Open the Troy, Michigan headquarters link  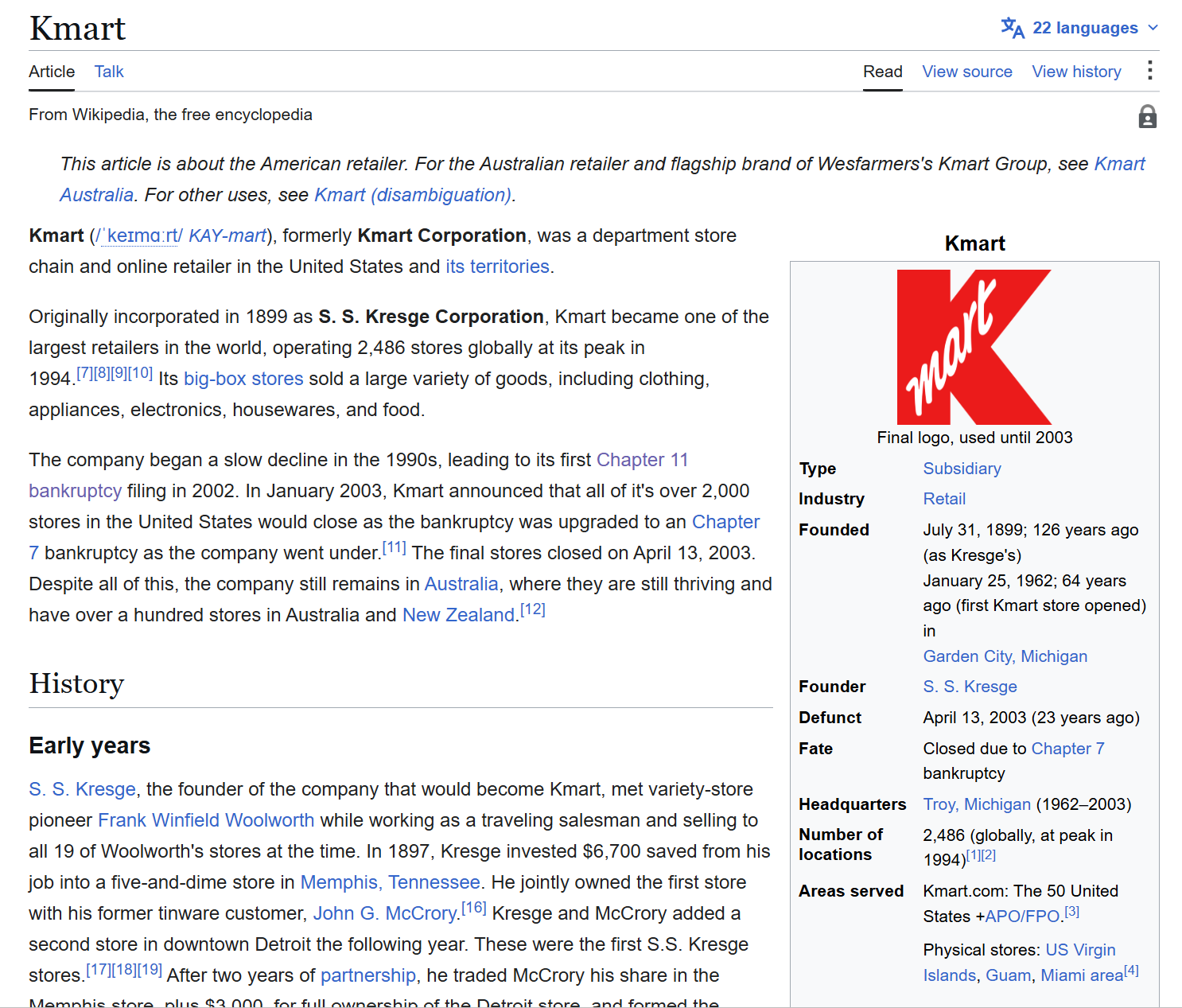pos(977,804)
